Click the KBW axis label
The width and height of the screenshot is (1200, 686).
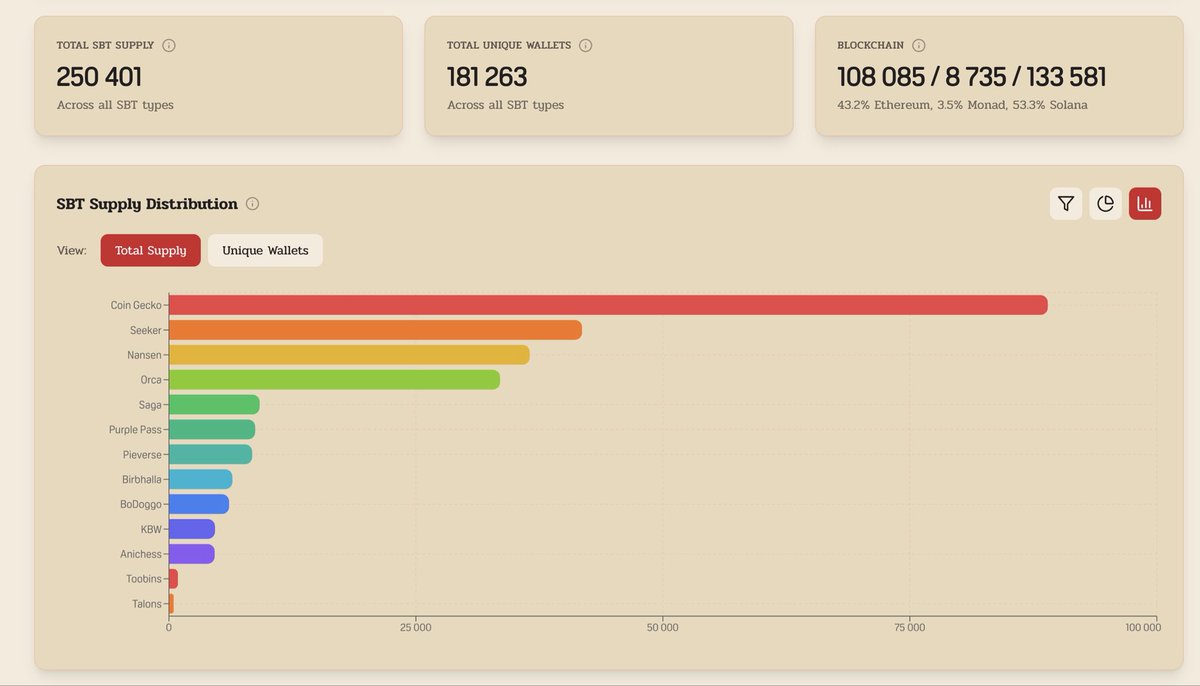(151, 529)
